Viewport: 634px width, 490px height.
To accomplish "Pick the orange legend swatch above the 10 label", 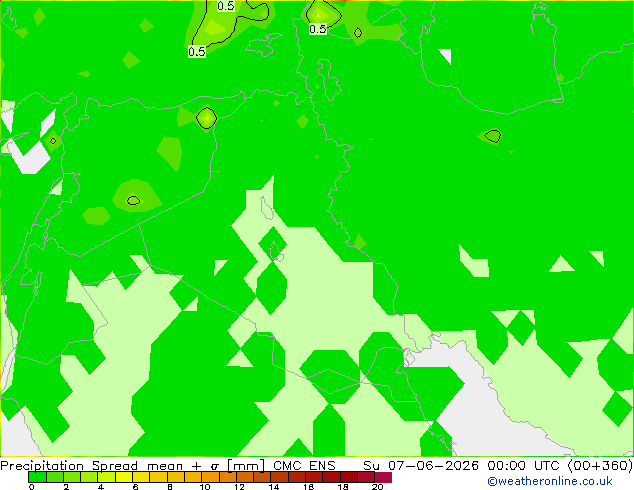I will (x=210, y=477).
